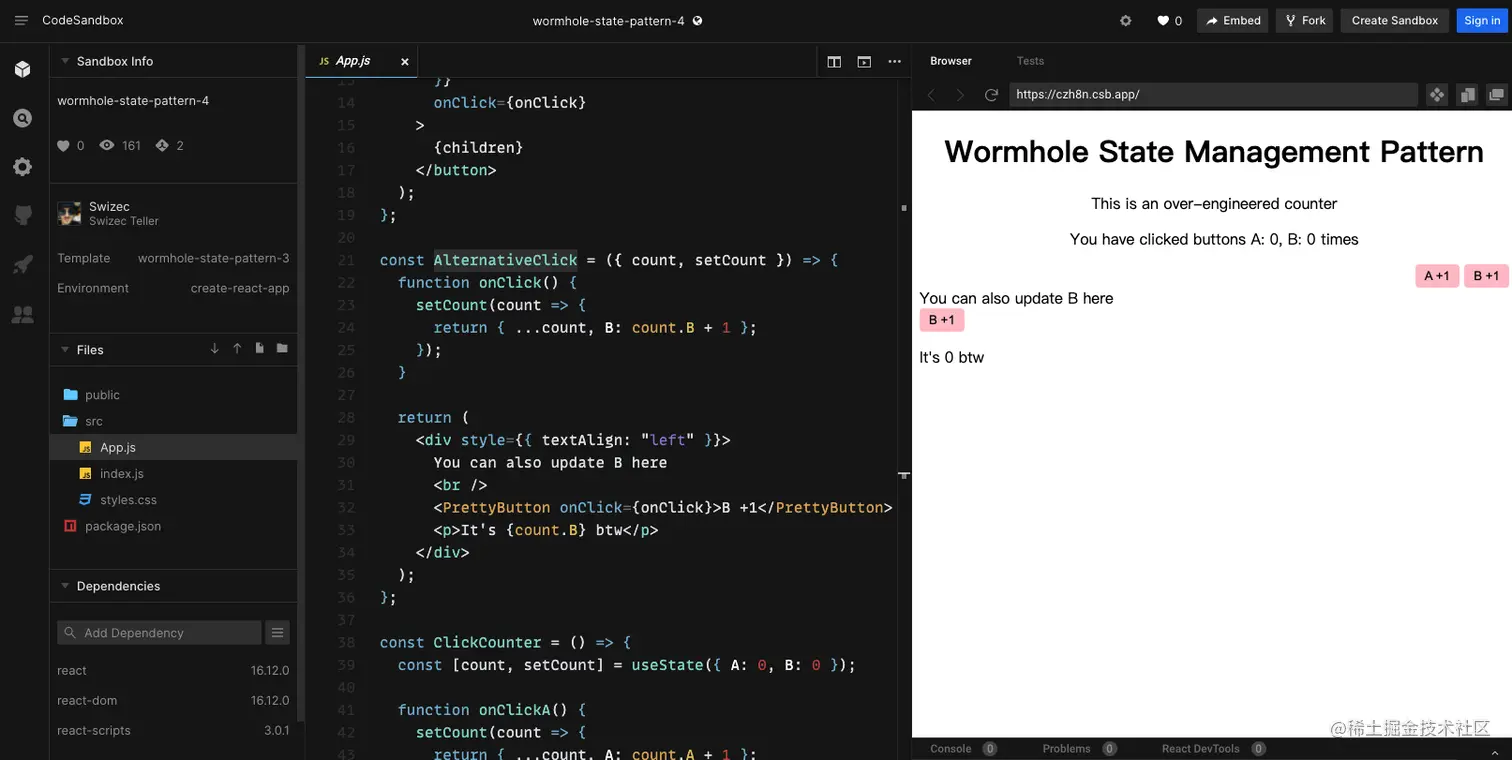1512x760 pixels.
Task: Refresh the browser preview
Action: [x=991, y=95]
